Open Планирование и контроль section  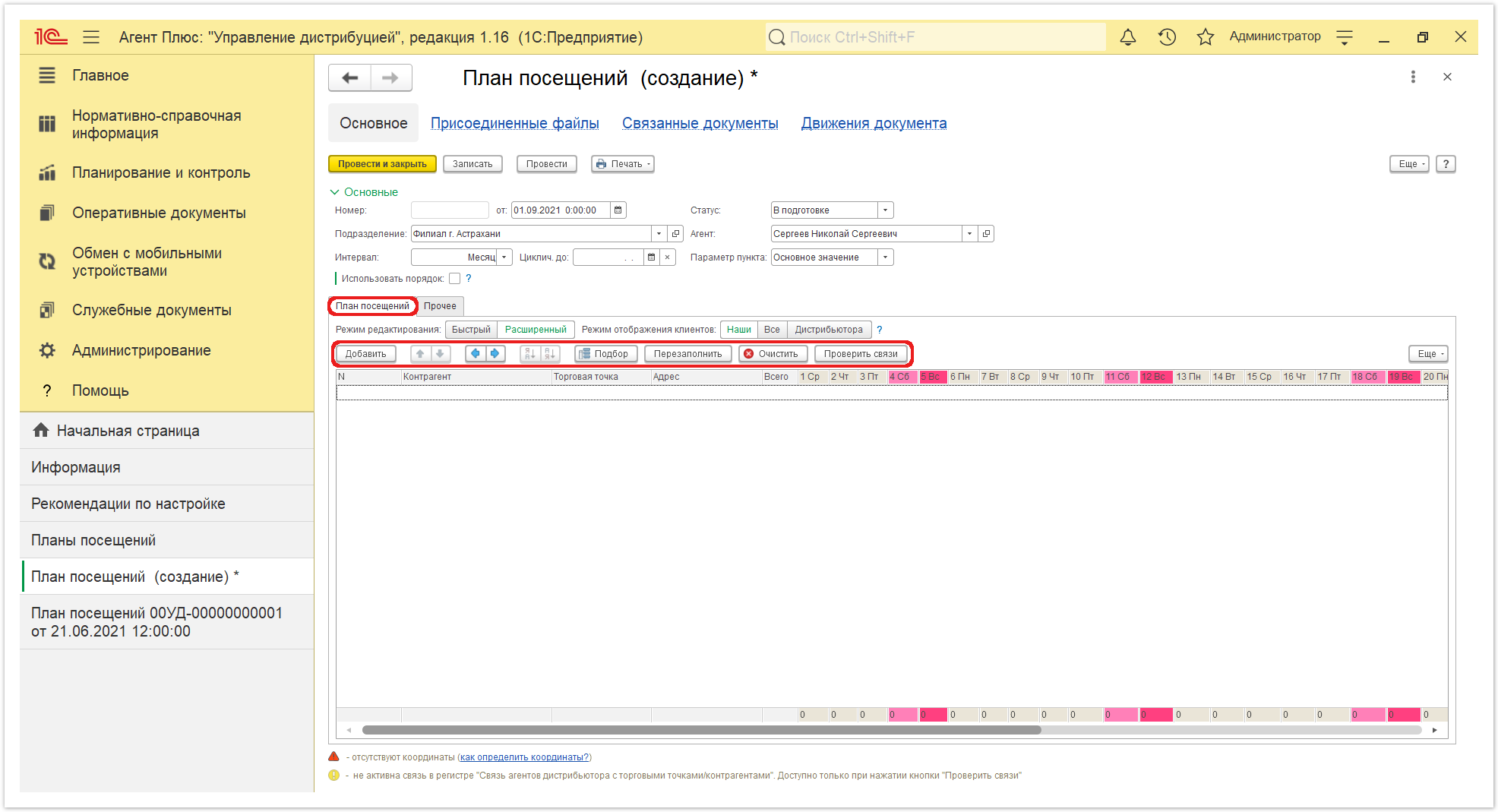click(x=161, y=172)
